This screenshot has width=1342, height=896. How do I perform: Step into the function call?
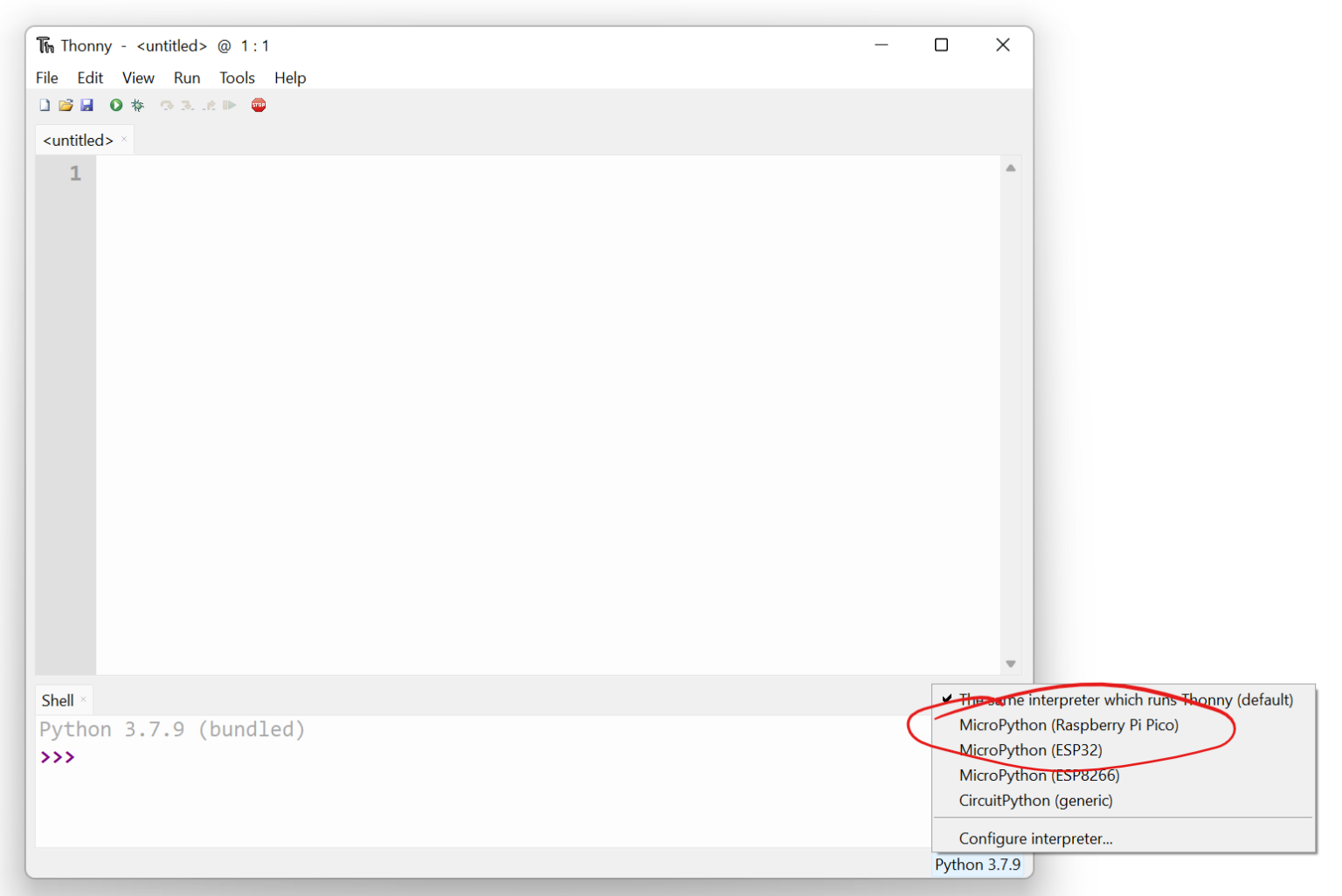click(188, 105)
